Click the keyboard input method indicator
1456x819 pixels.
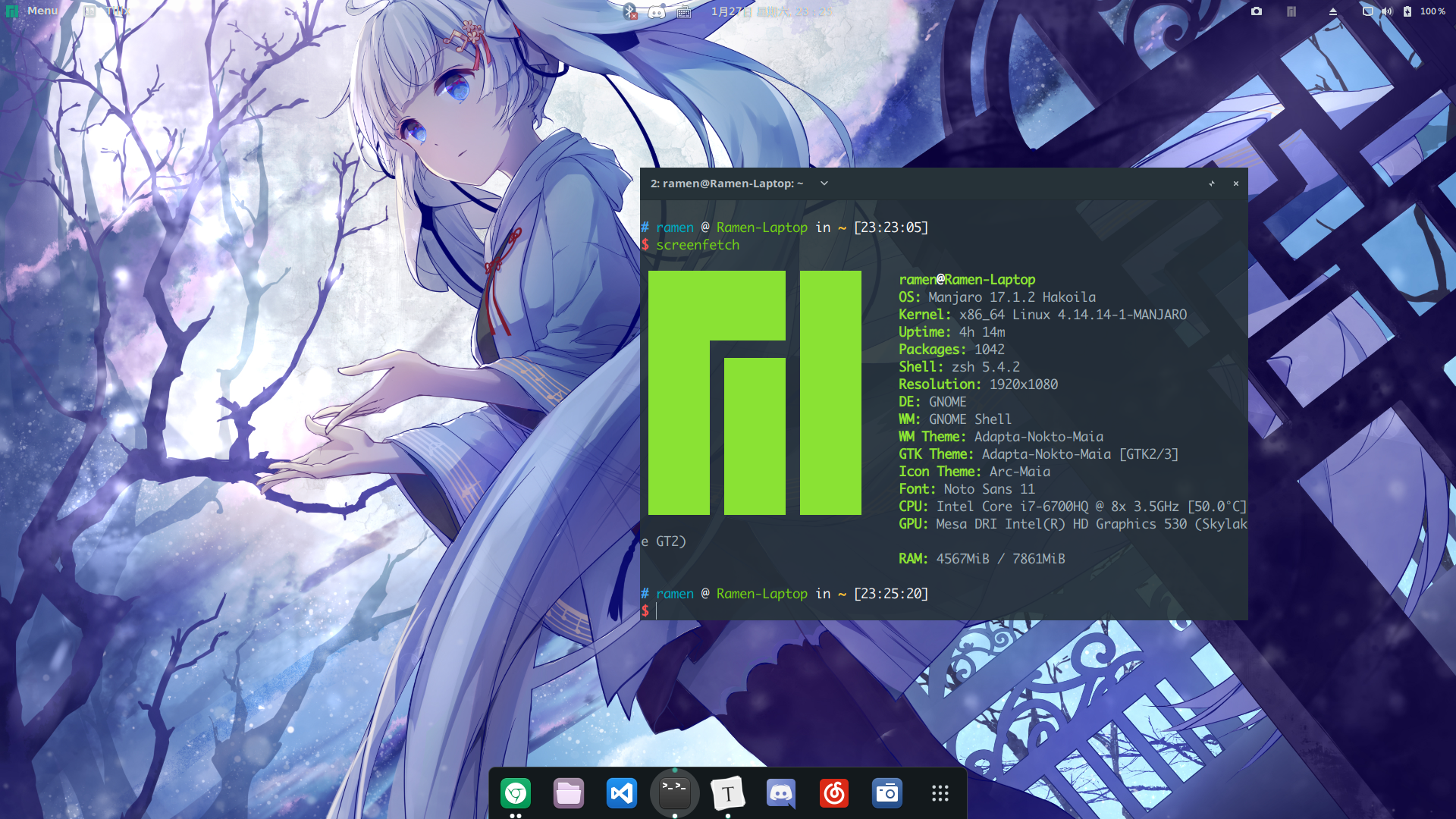(684, 11)
